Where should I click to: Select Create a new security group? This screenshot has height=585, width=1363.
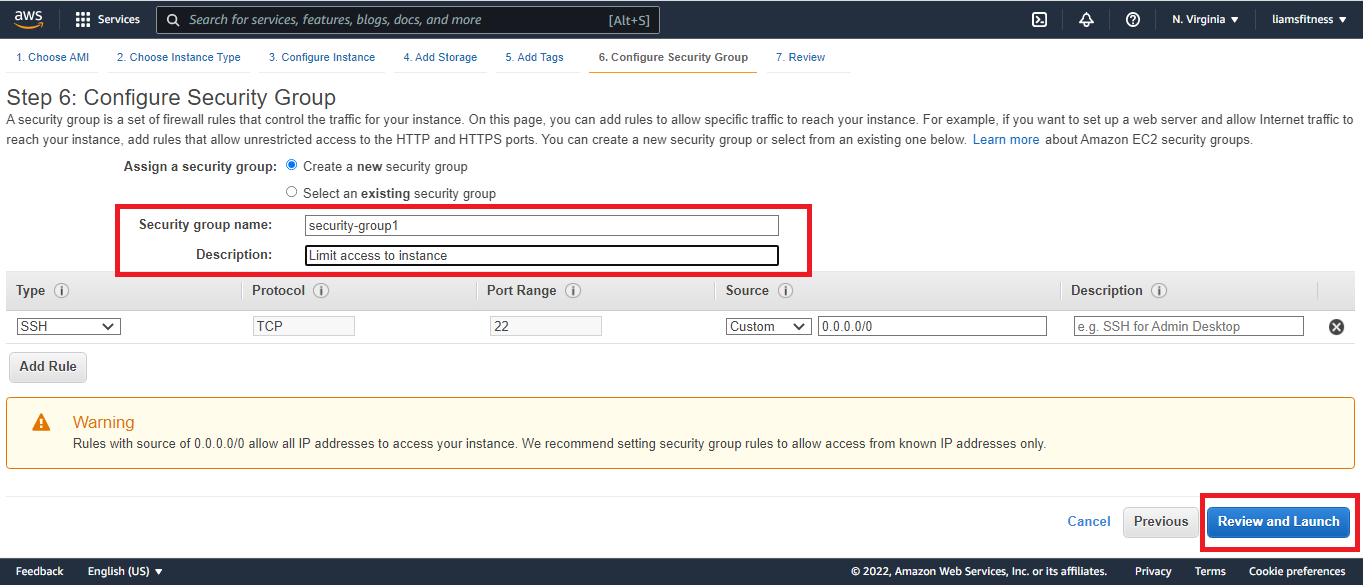292,166
